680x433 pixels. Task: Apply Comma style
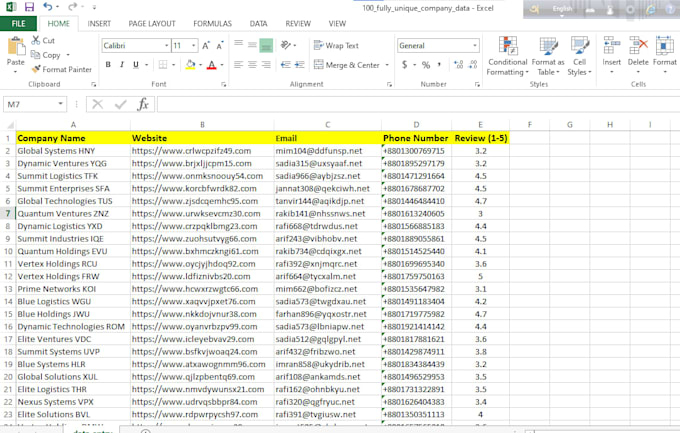[440, 65]
